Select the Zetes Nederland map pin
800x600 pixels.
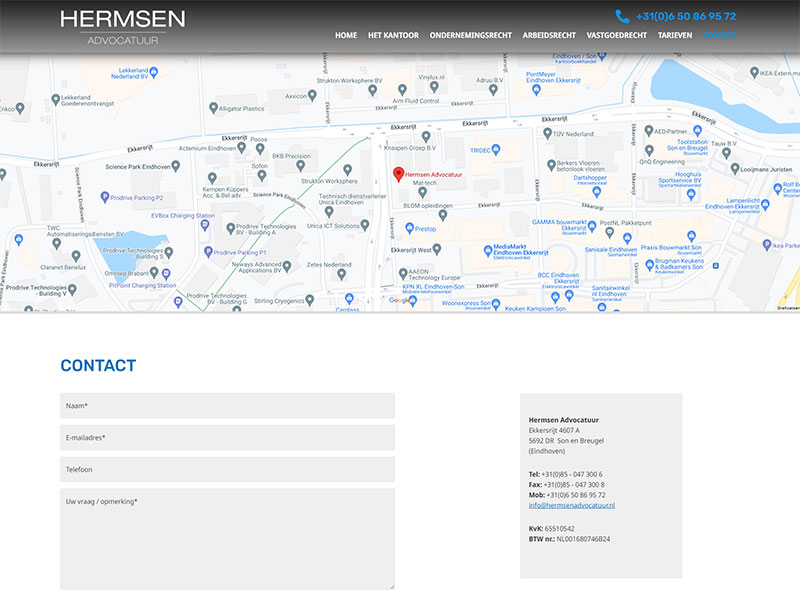pyautogui.click(x=342, y=274)
